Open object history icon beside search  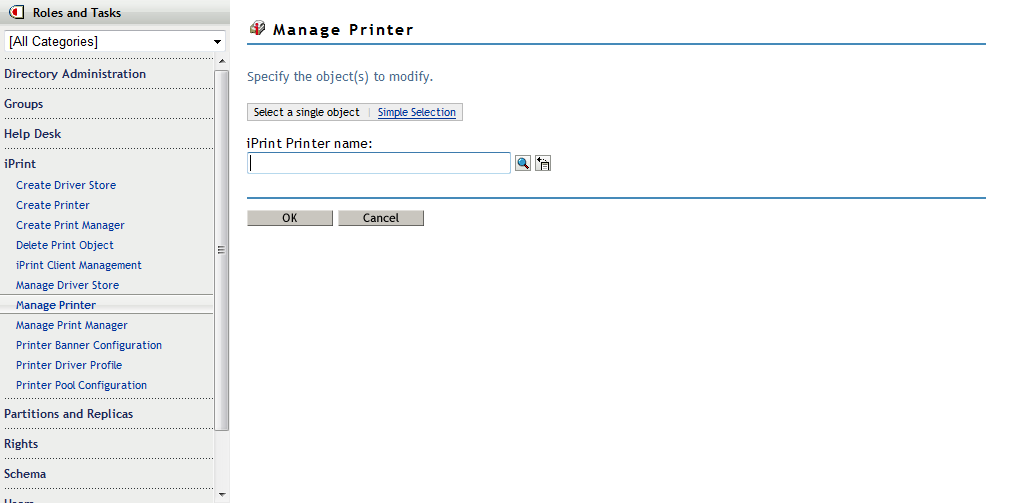[x=543, y=163]
